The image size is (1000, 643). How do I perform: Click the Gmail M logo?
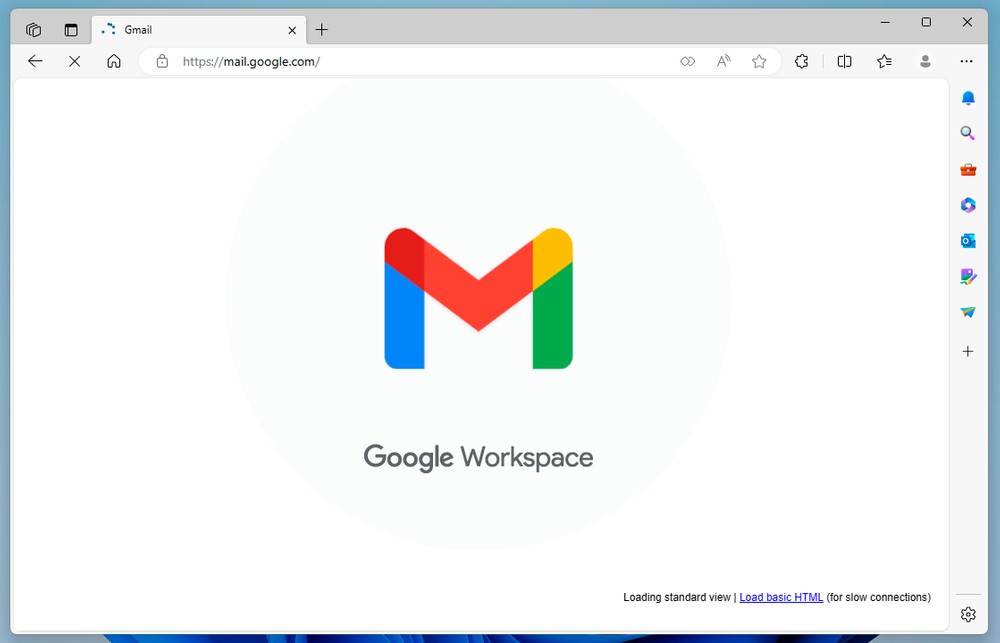coord(478,298)
